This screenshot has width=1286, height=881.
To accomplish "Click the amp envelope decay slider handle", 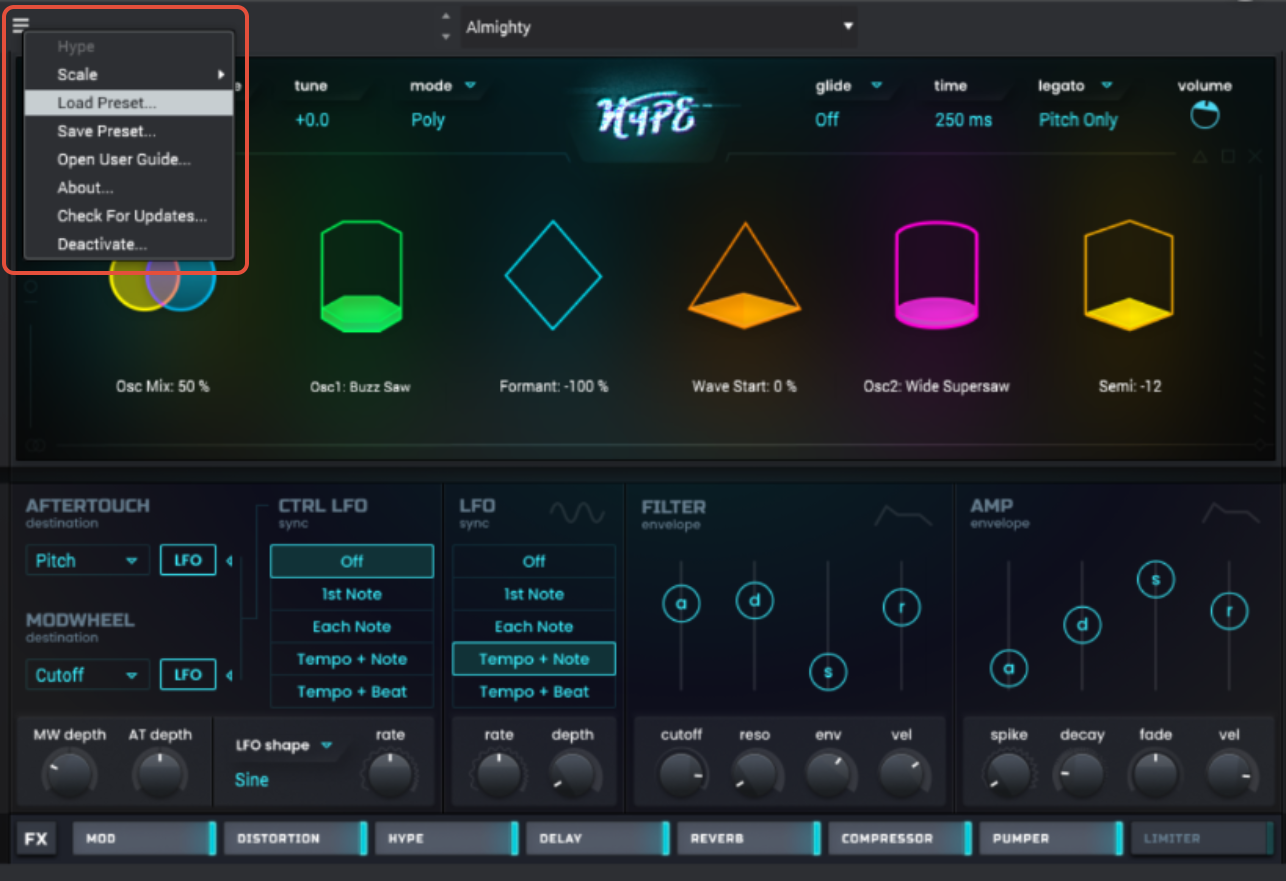I will pyautogui.click(x=1082, y=626).
